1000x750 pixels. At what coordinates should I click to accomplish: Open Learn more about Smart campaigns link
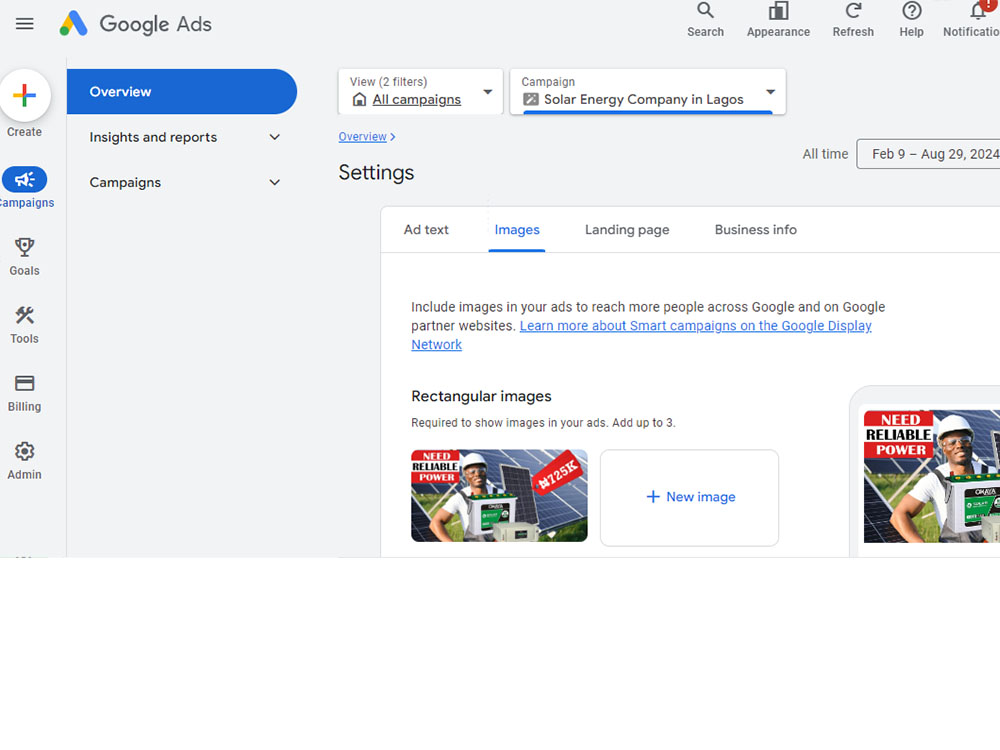click(695, 326)
